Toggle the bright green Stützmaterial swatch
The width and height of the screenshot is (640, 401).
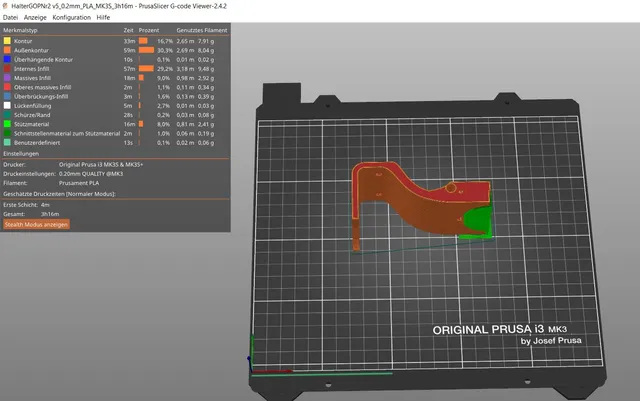coord(7,124)
